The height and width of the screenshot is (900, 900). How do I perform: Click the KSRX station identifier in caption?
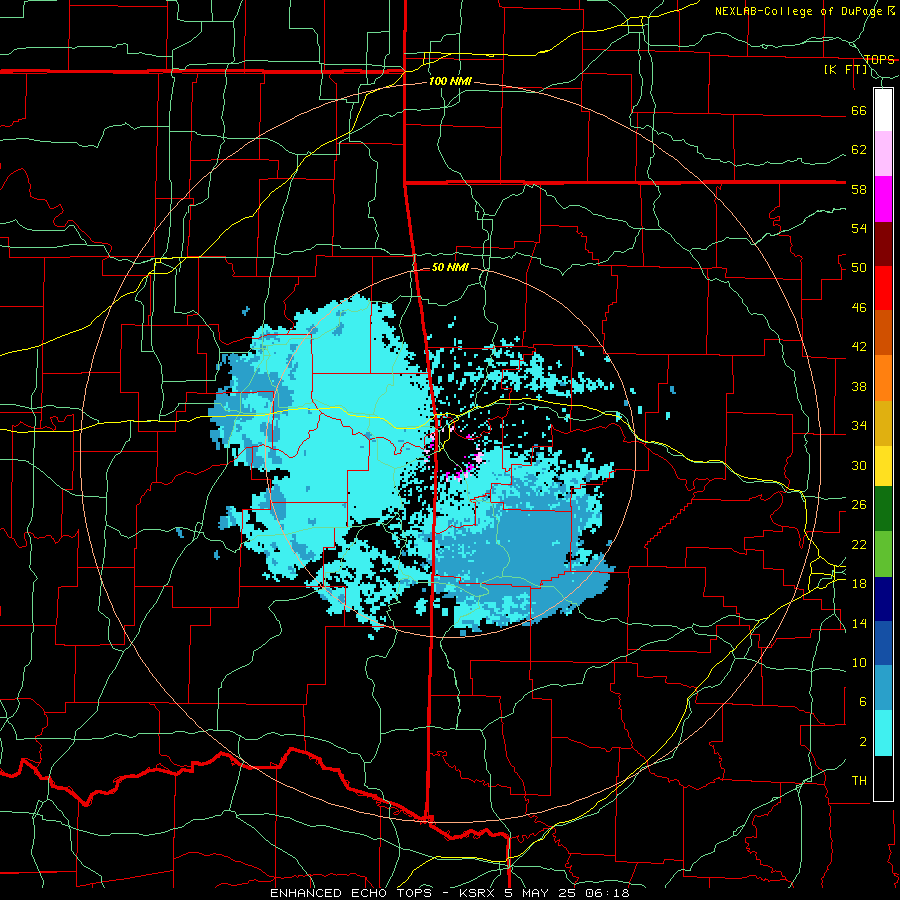point(479,893)
